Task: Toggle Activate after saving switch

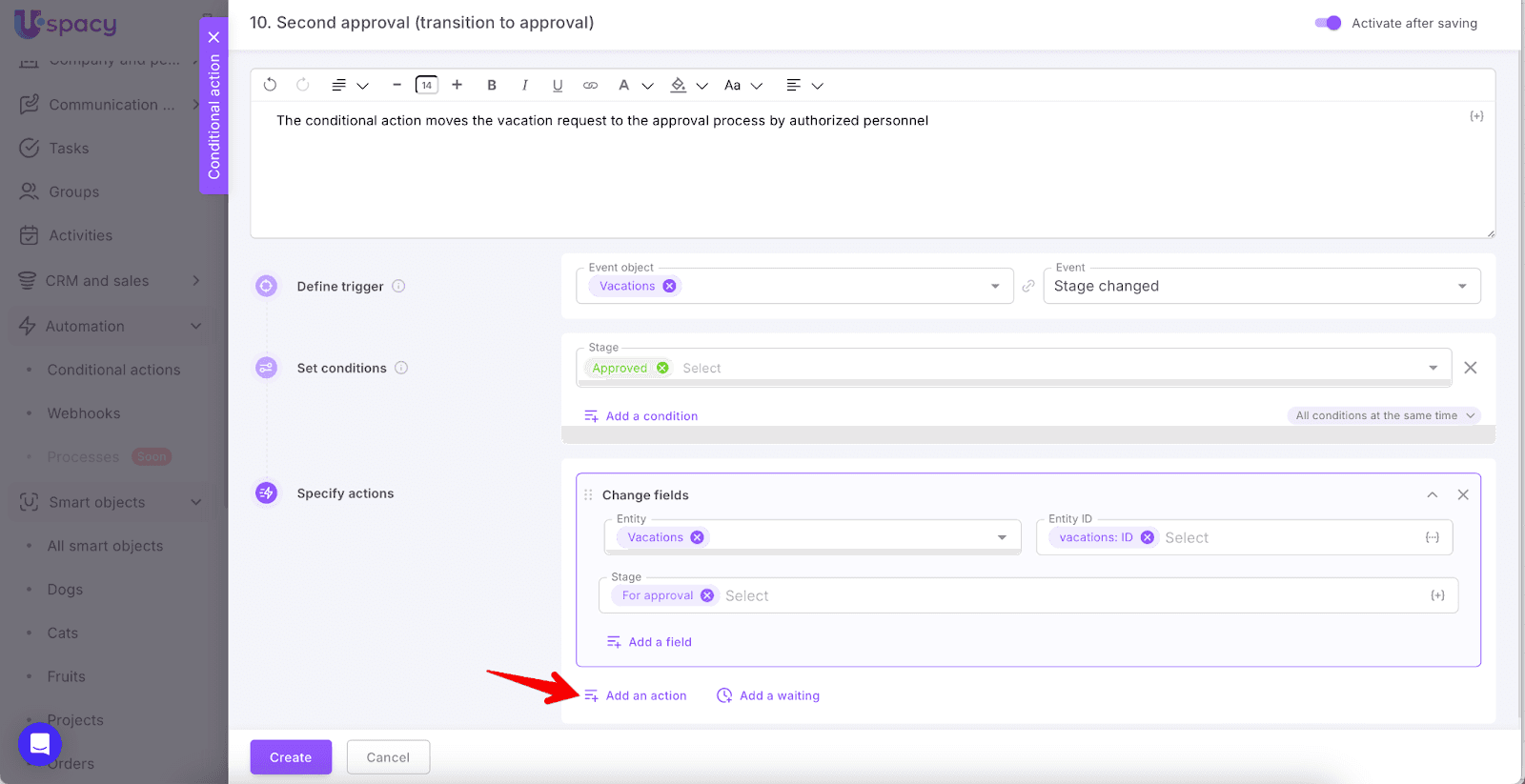Action: pyautogui.click(x=1328, y=23)
